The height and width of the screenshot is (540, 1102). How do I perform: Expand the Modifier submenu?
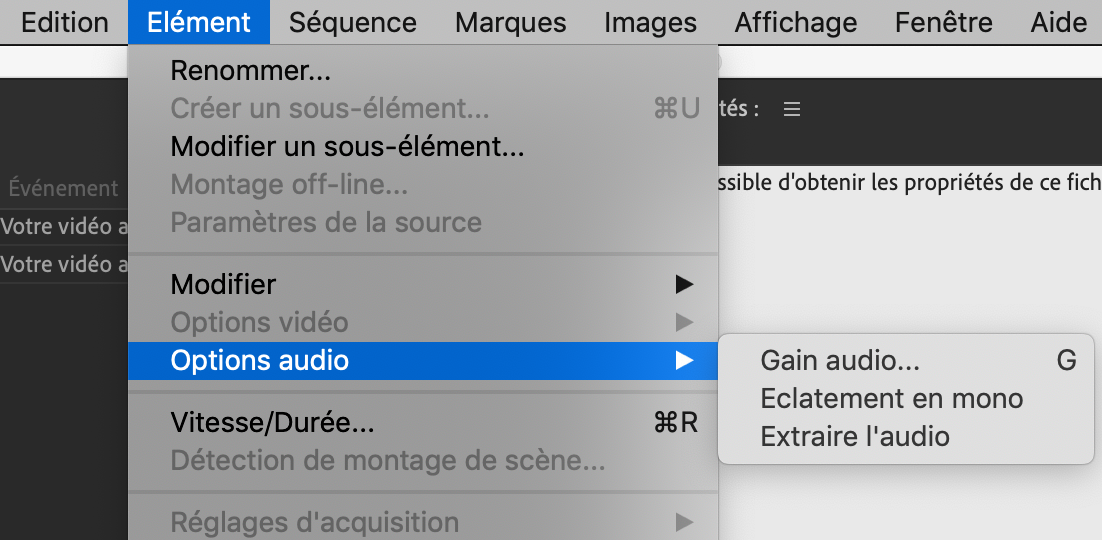[223, 285]
